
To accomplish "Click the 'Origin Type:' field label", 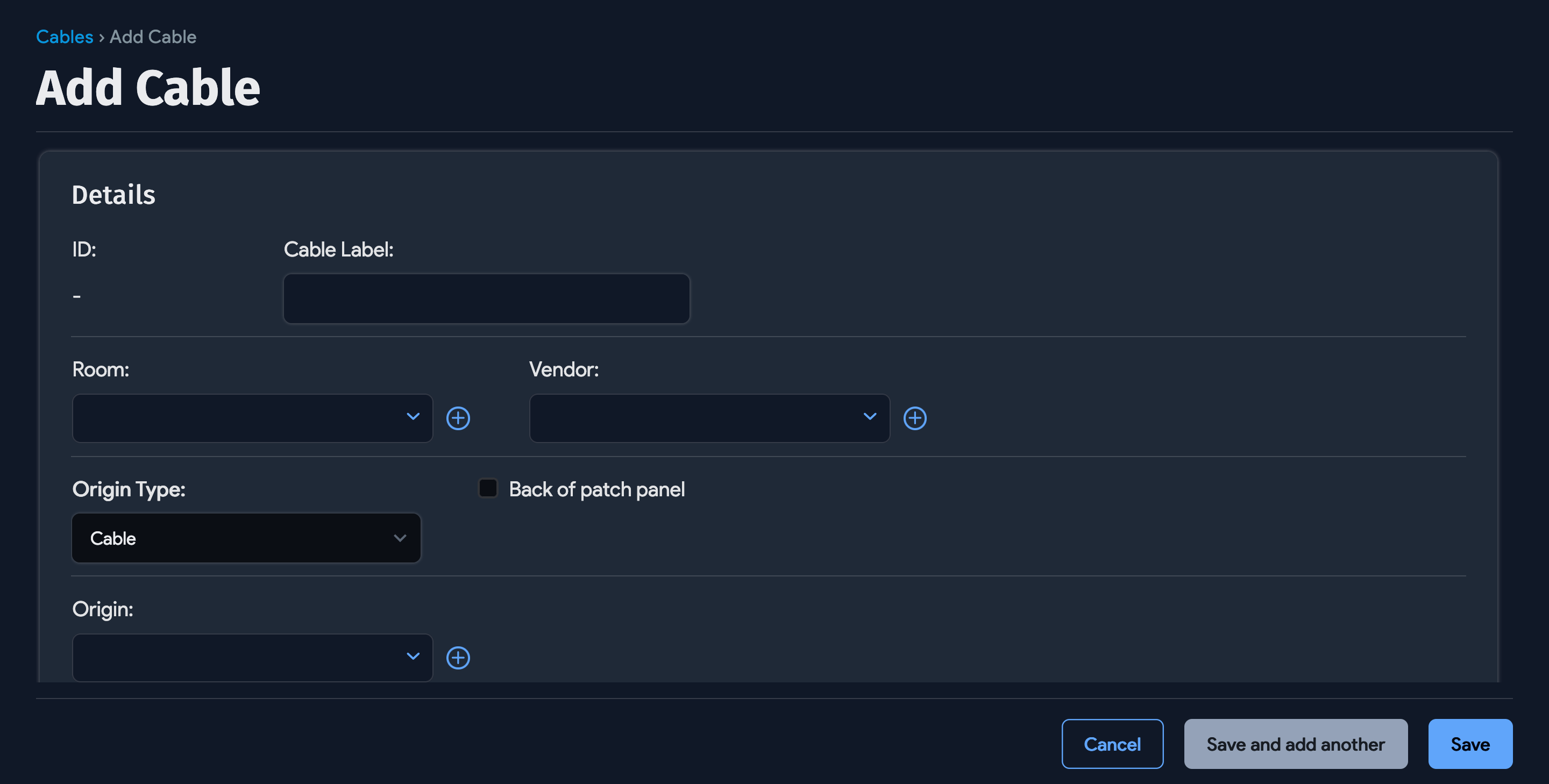I will point(129,489).
